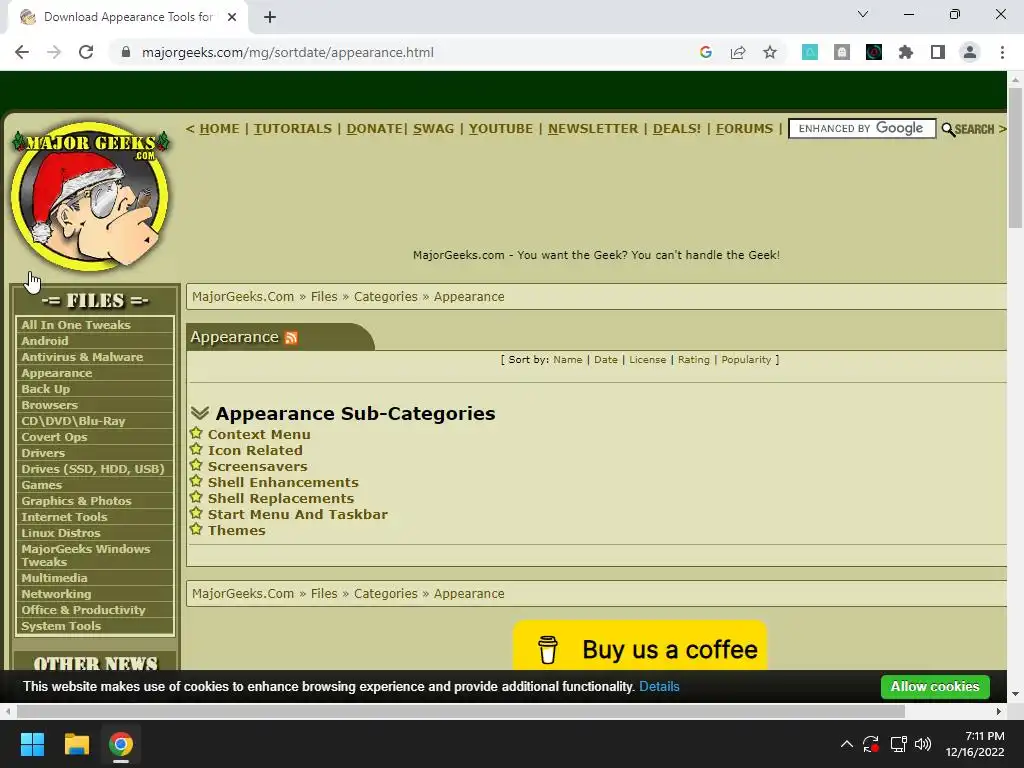Click the Buy us a coffee banner

coord(640,645)
